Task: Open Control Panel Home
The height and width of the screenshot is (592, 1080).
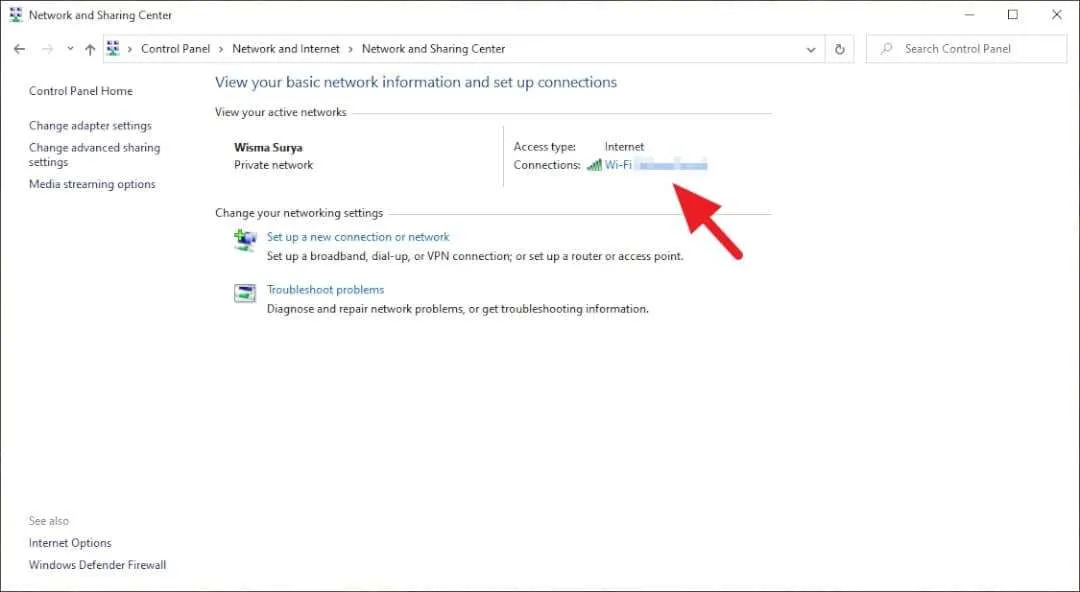Action: pyautogui.click(x=81, y=91)
